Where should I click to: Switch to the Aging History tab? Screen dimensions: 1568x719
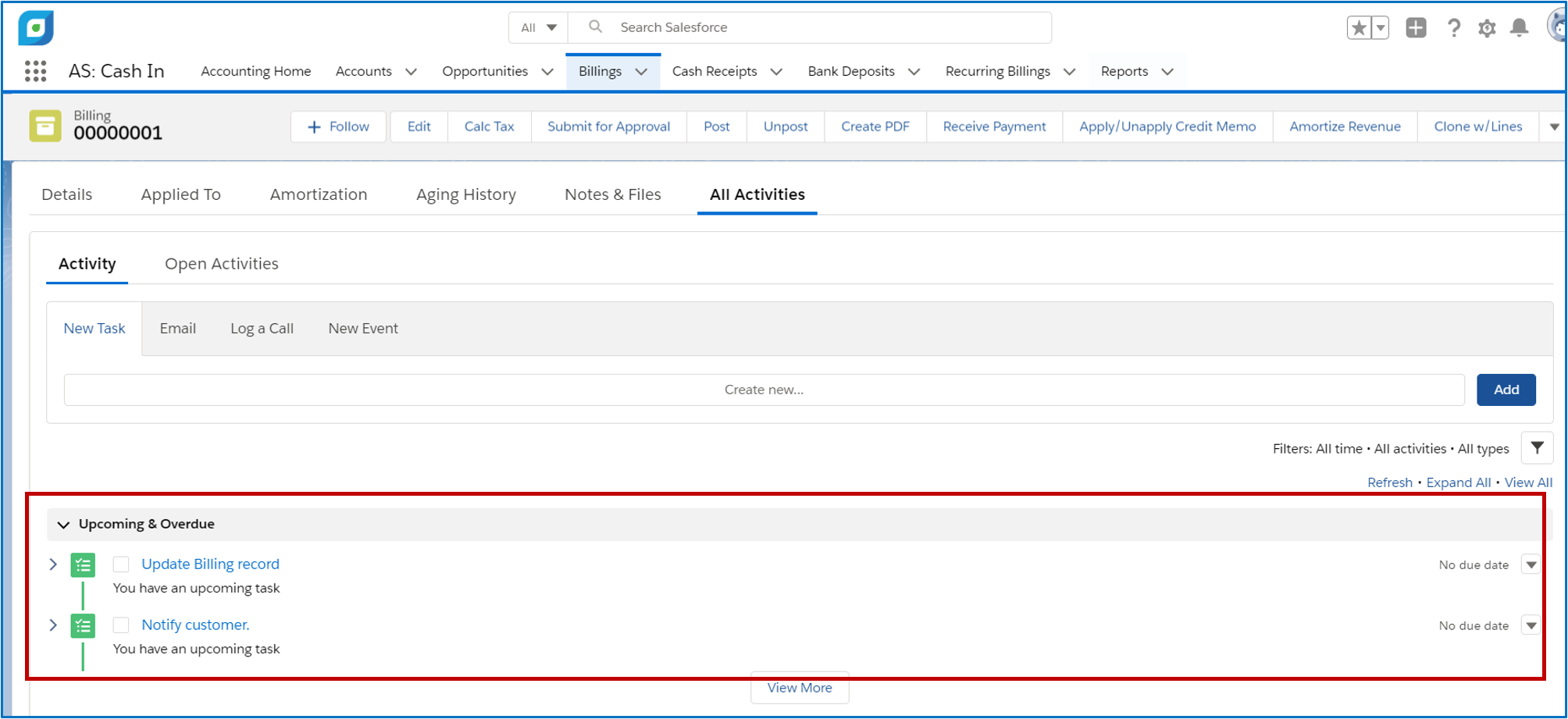point(466,194)
